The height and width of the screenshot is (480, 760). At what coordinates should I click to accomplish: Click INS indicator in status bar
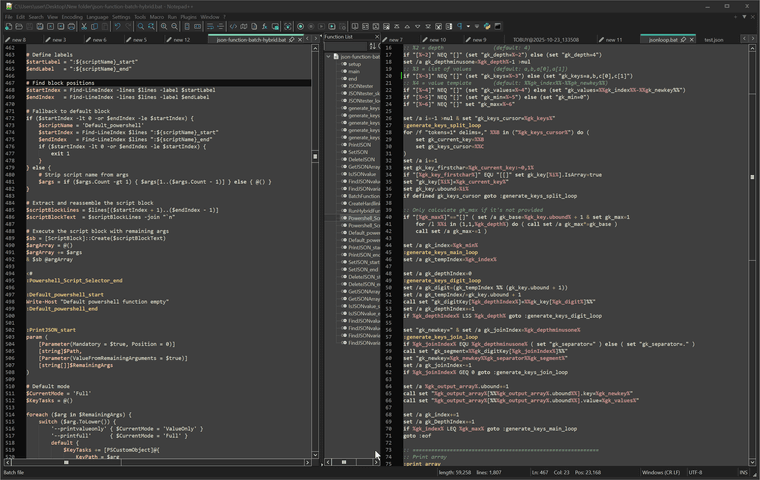coord(743,472)
